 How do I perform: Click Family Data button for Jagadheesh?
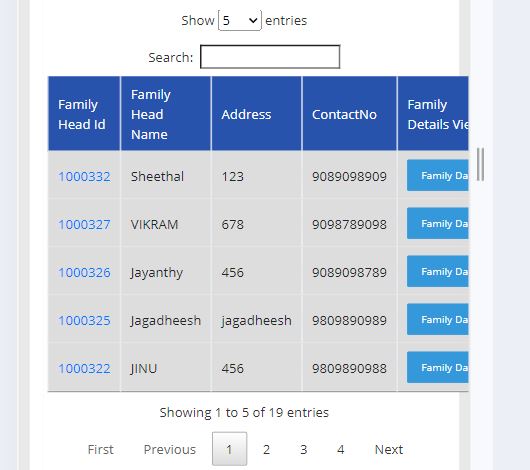point(438,320)
